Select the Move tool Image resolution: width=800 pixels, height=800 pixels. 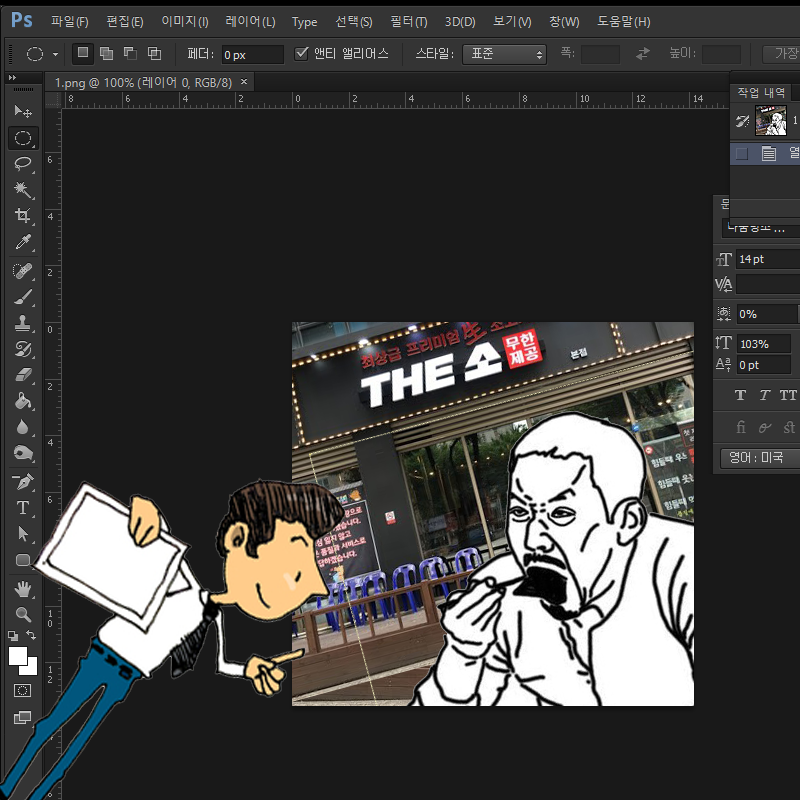[x=22, y=111]
